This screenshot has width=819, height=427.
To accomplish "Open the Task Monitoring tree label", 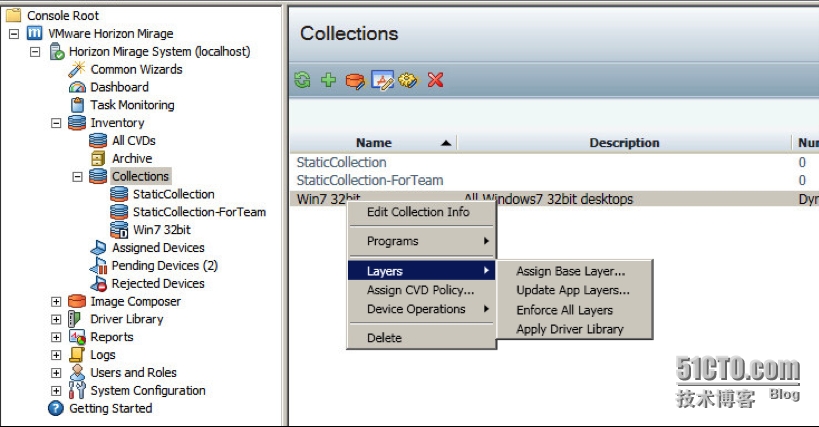I will tap(132, 105).
